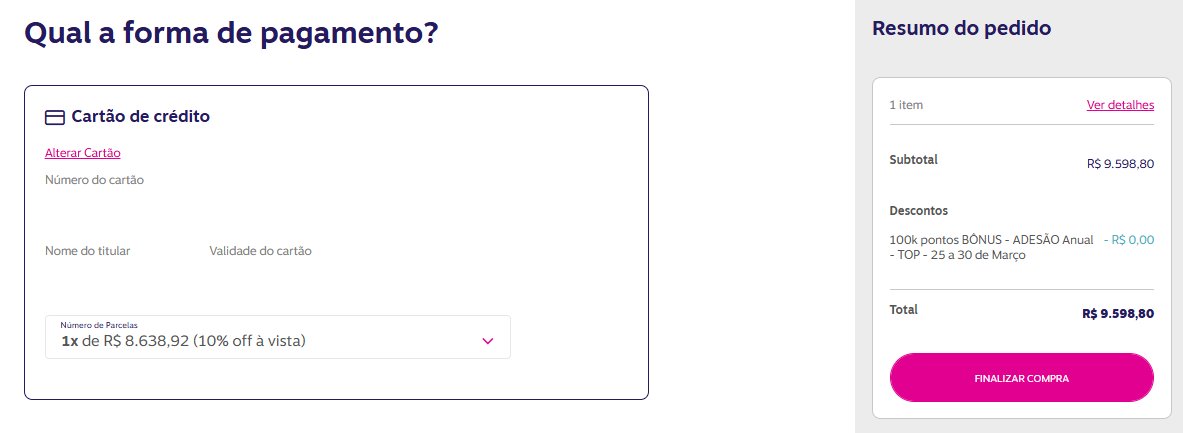Viewport: 1183px width, 433px height.
Task: Click the - R$ 0,00 discount value
Action: pyautogui.click(x=1129, y=240)
